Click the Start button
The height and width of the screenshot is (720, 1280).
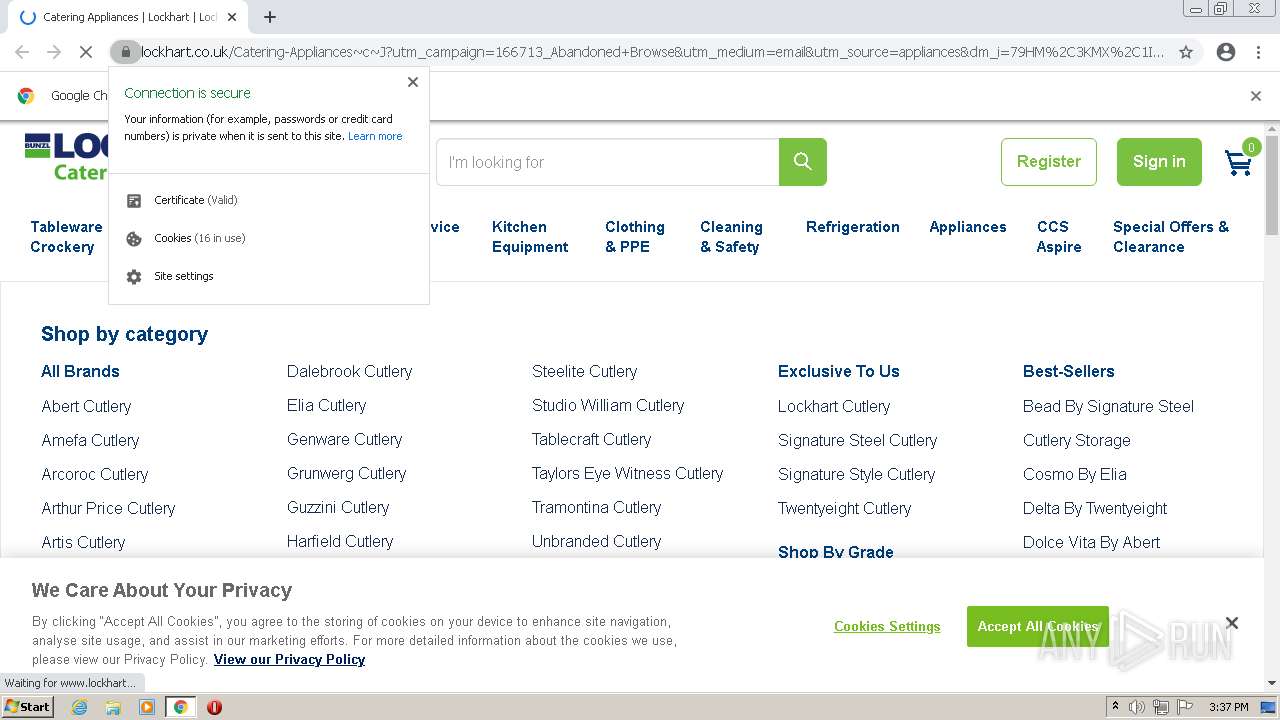coord(27,707)
